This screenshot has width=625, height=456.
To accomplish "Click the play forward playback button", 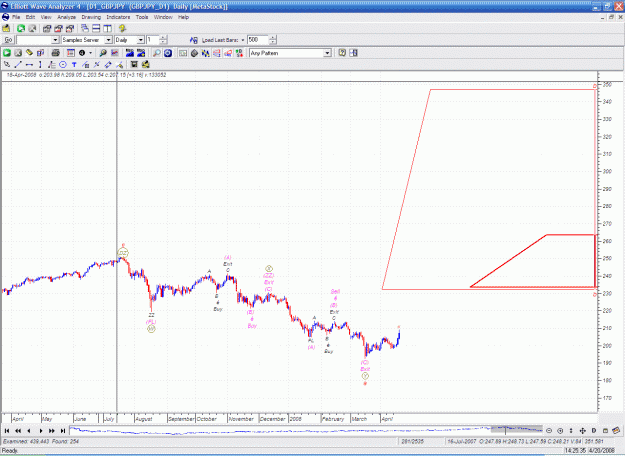I will click(40, 431).
